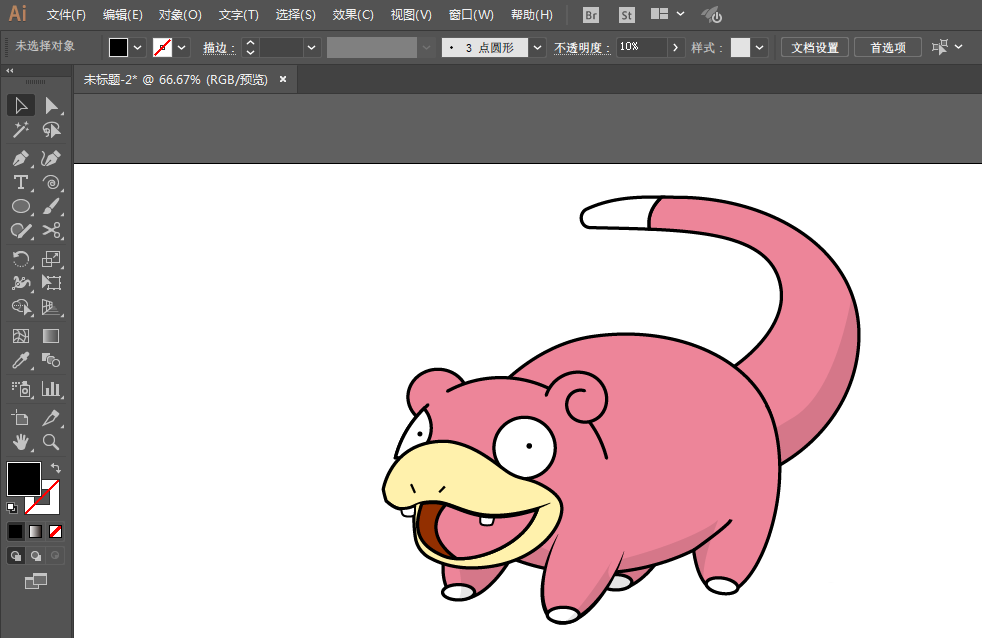Change the screen mode
The image size is (982, 638).
(36, 582)
